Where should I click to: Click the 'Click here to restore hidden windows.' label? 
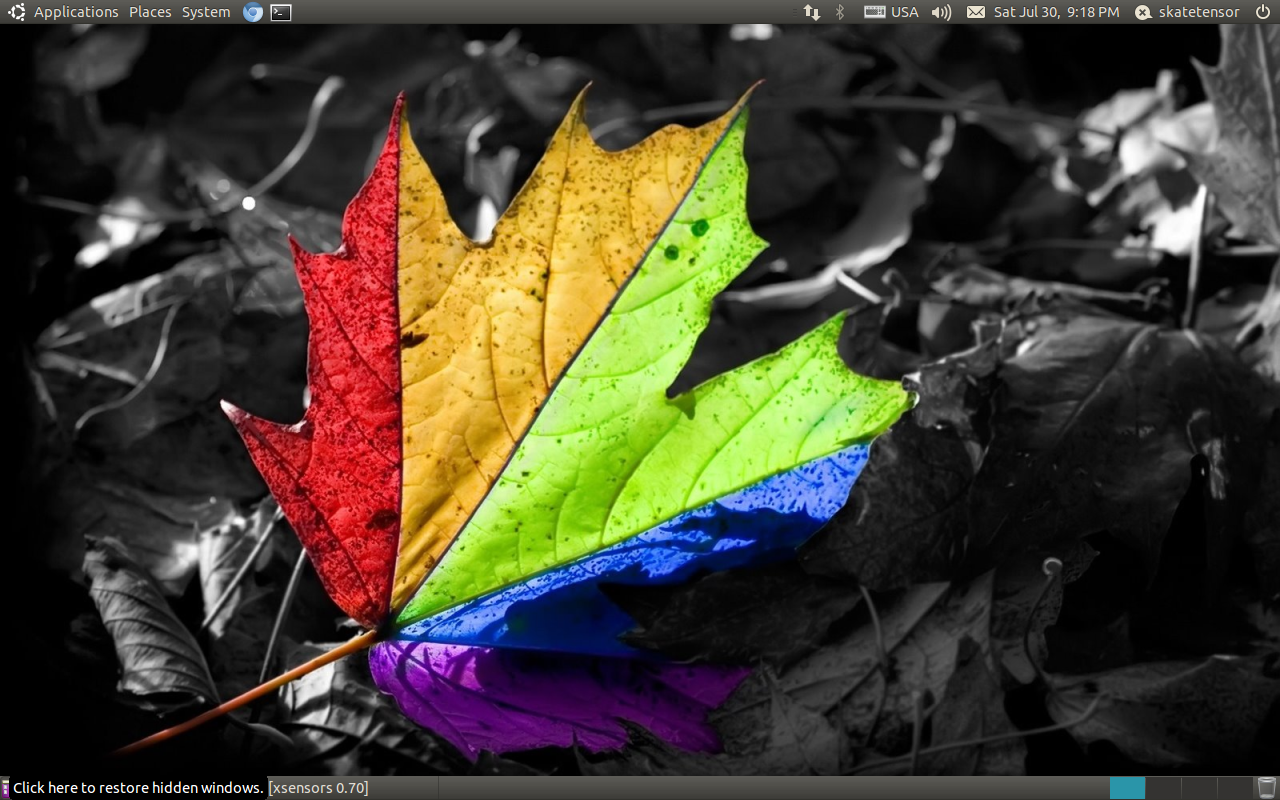tap(138, 788)
